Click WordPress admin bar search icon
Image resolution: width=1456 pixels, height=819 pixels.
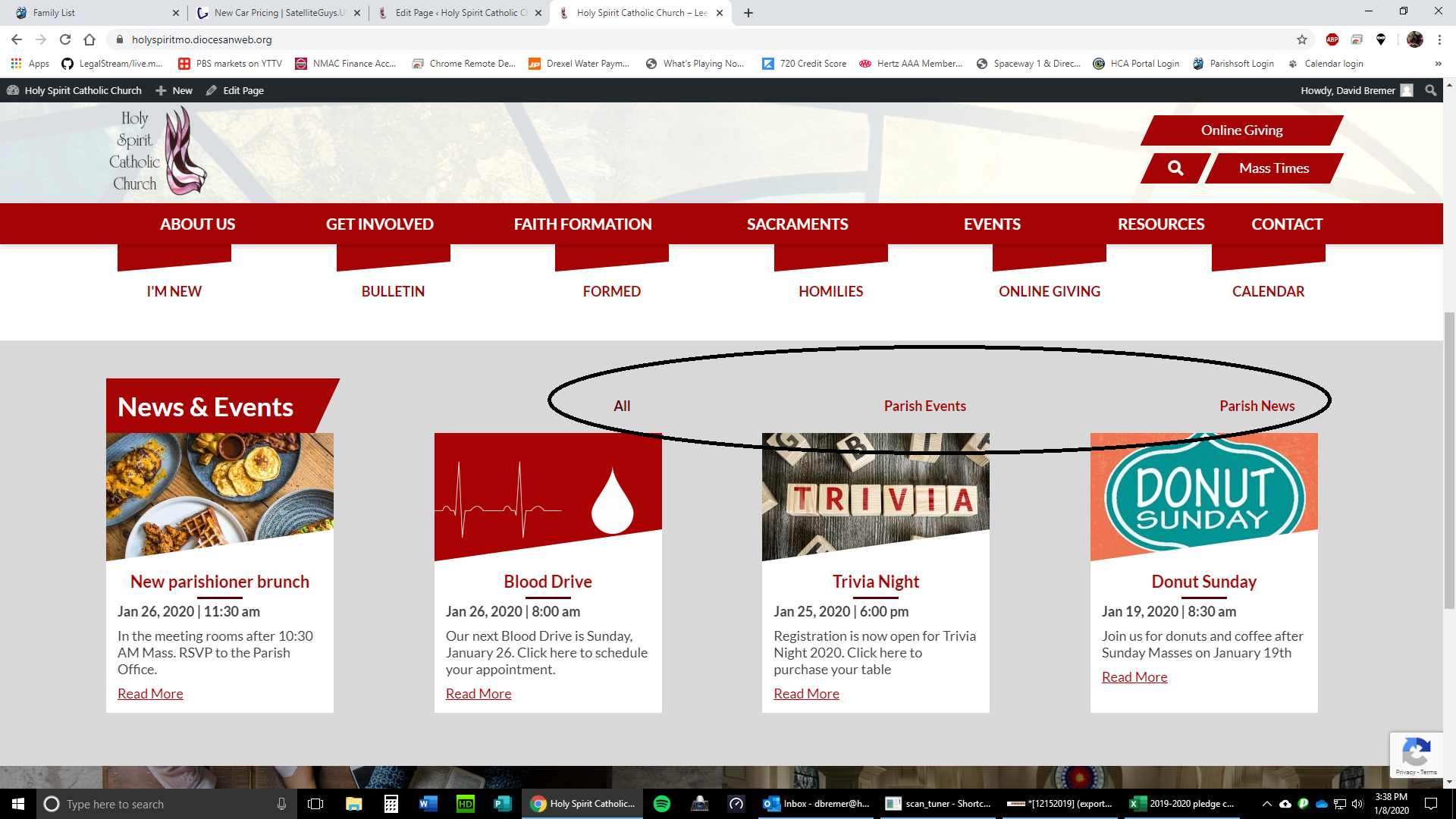[1430, 90]
